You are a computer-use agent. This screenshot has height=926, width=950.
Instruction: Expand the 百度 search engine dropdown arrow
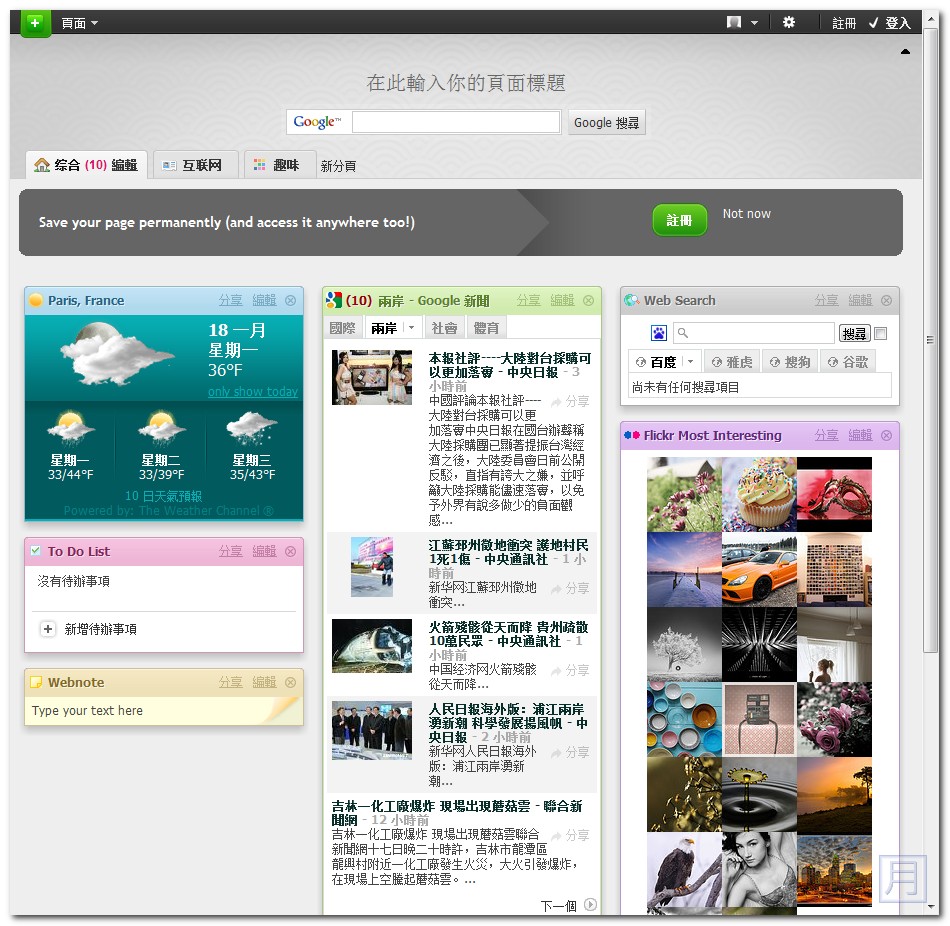690,362
